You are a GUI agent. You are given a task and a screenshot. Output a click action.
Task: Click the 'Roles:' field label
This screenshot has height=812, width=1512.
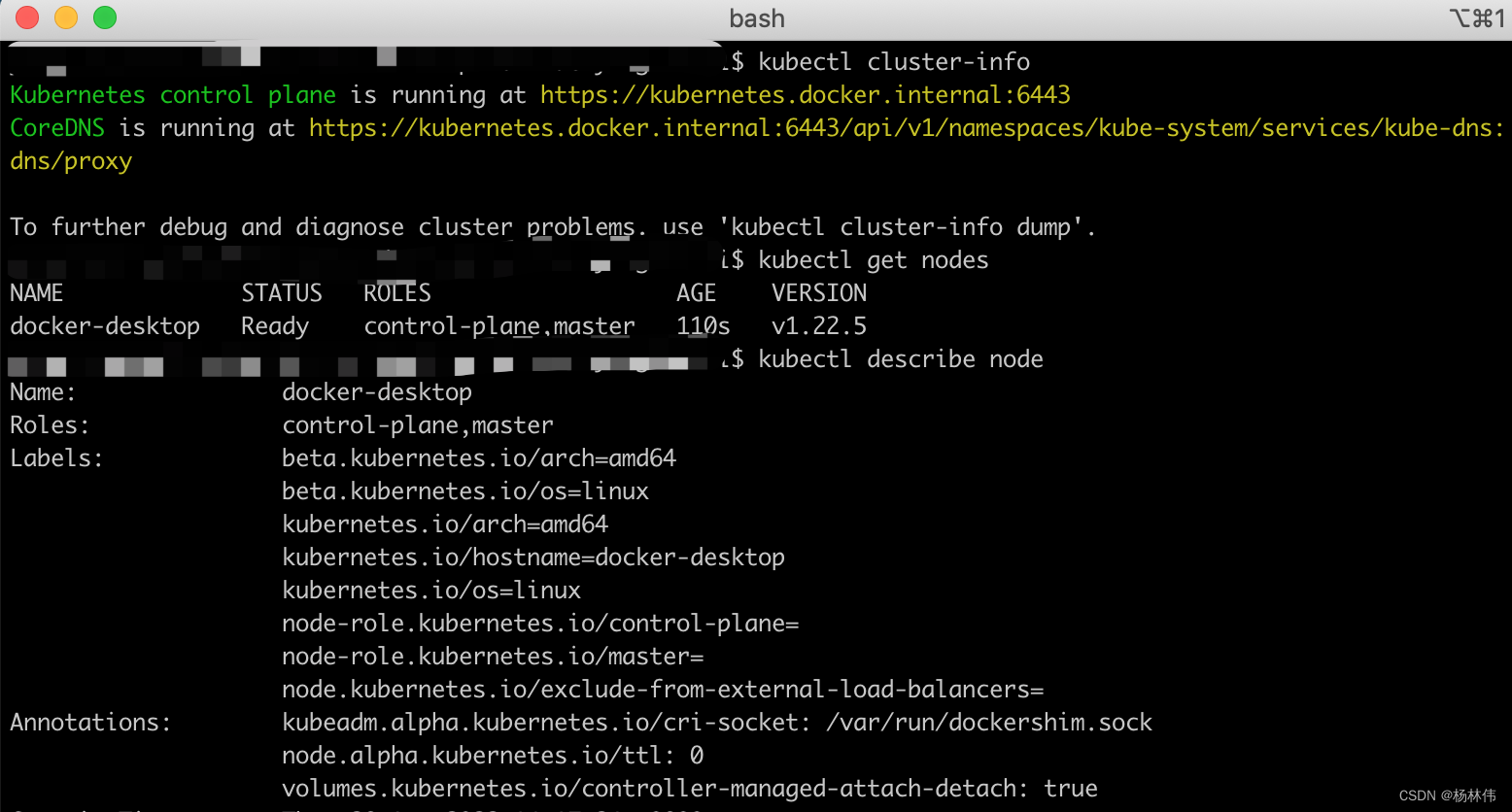pyautogui.click(x=50, y=425)
